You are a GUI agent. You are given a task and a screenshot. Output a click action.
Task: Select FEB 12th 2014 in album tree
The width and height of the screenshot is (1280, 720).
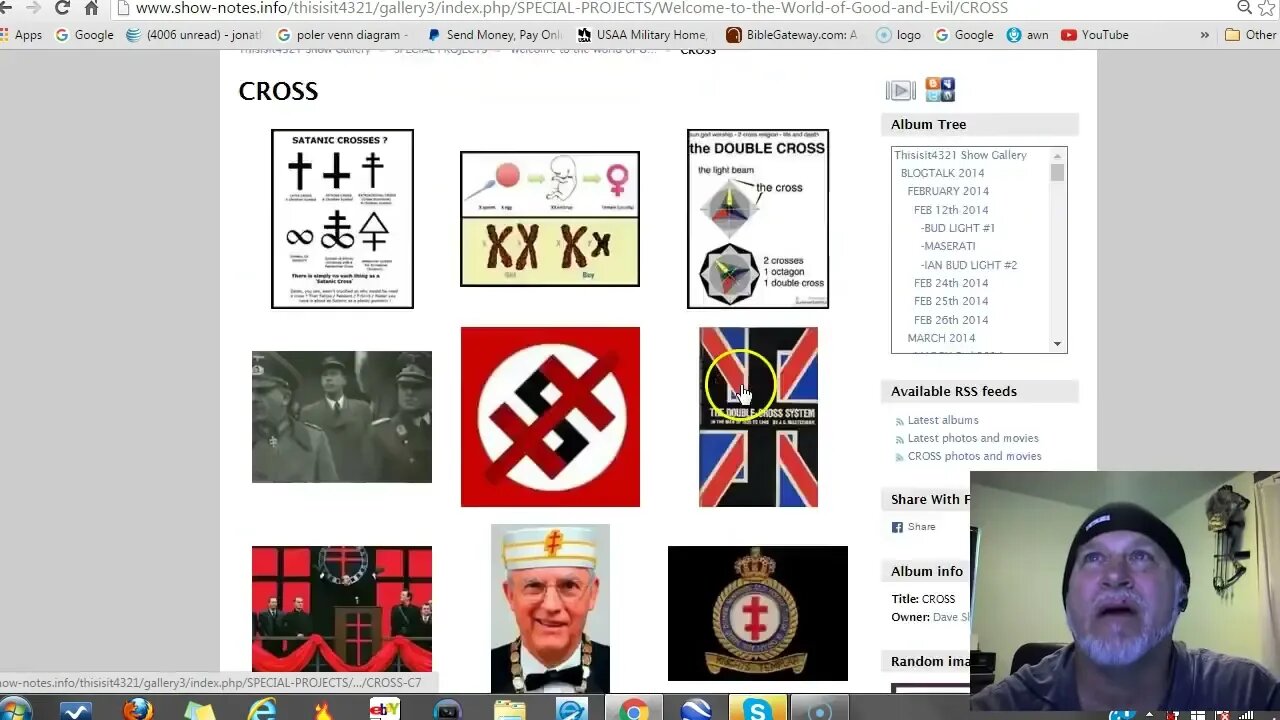pos(951,210)
